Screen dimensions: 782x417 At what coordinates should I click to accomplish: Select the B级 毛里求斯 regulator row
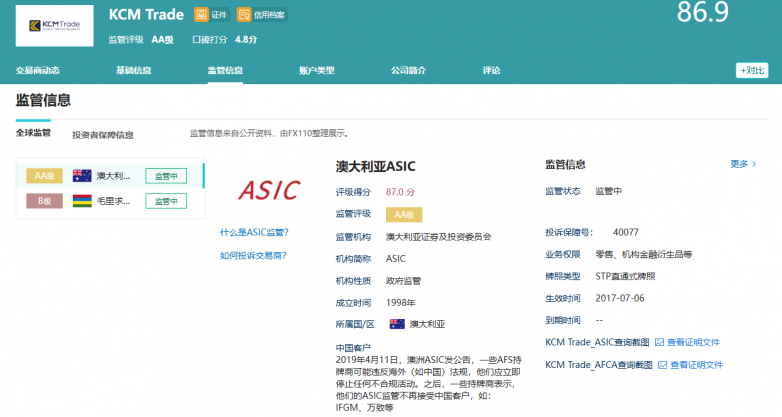click(110, 201)
